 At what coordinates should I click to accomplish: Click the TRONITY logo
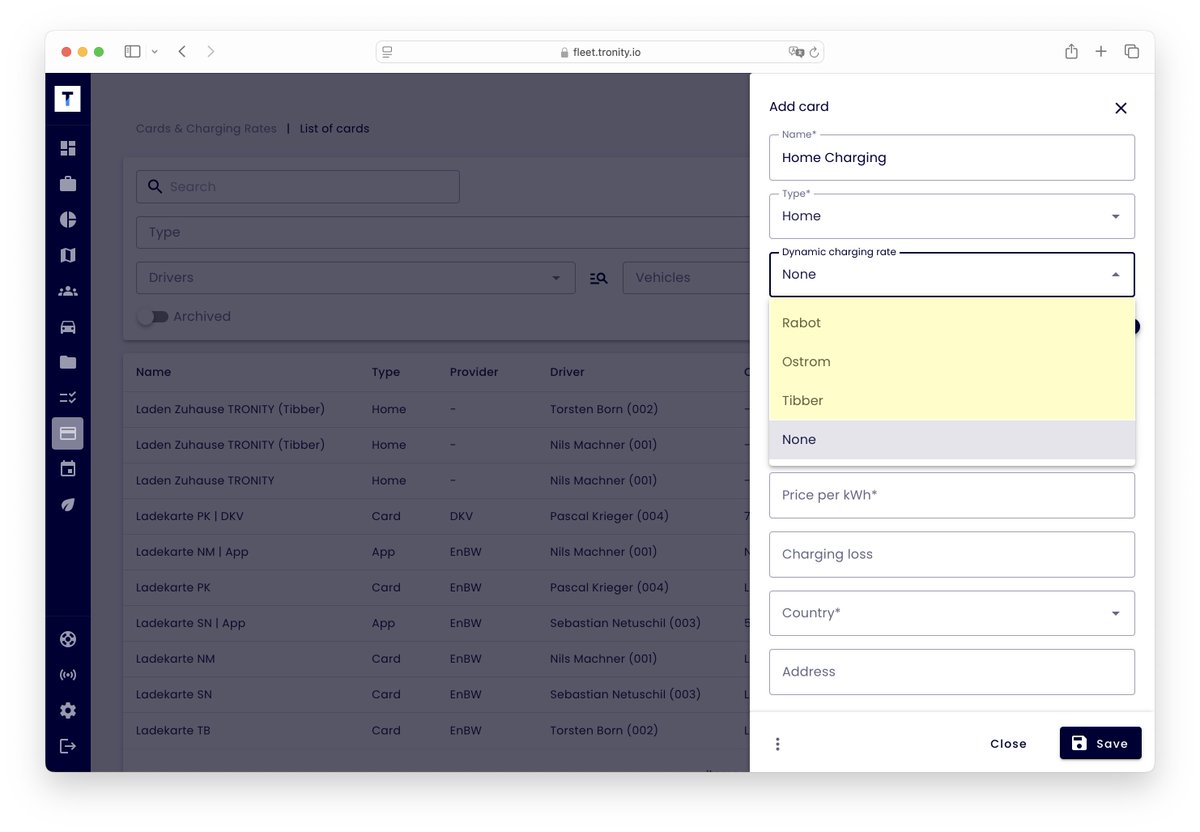tap(68, 98)
